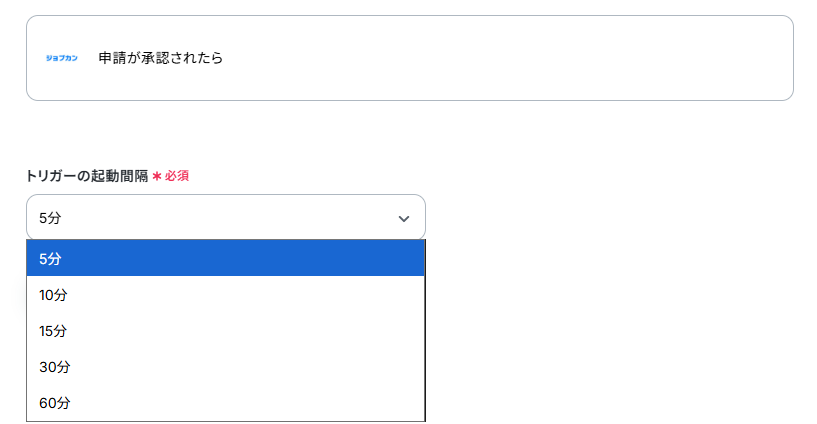Choose the half-hour trigger interval
The image size is (817, 424).
point(226,367)
